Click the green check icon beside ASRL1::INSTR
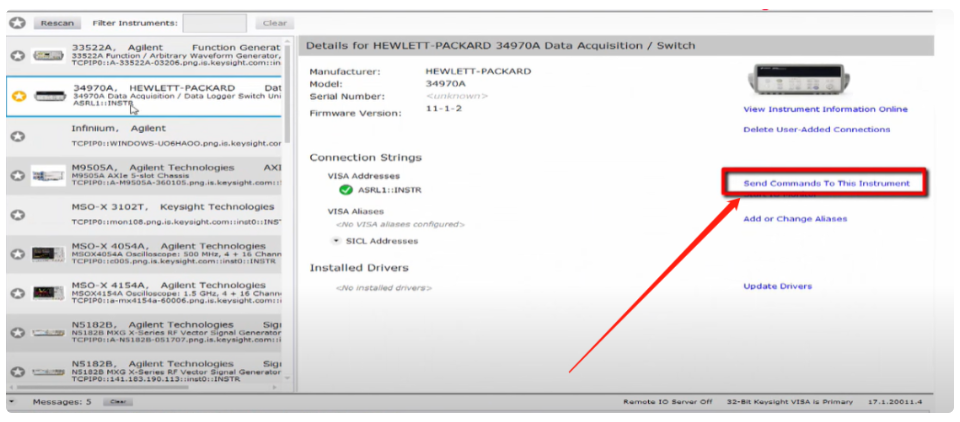 click(x=346, y=190)
